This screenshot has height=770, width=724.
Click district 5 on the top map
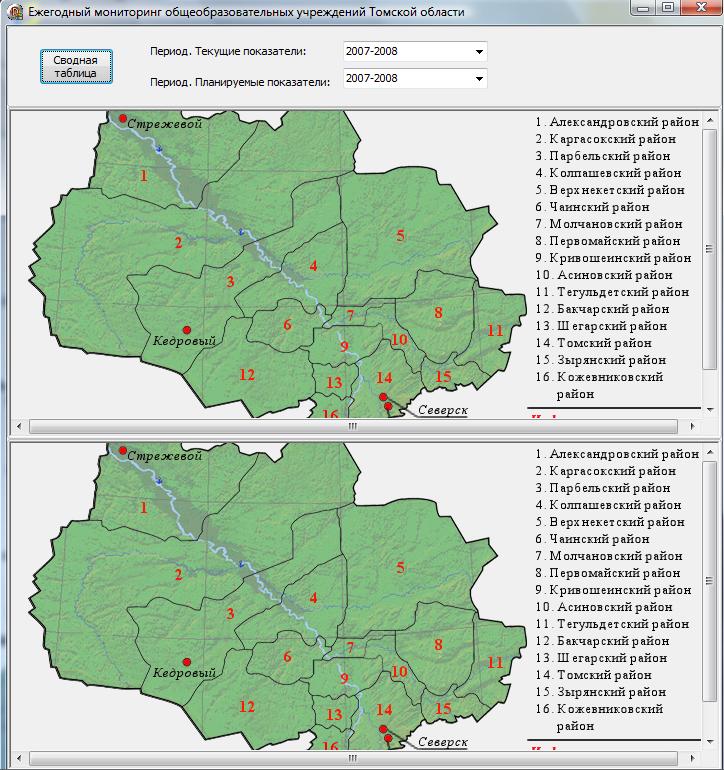(x=401, y=236)
